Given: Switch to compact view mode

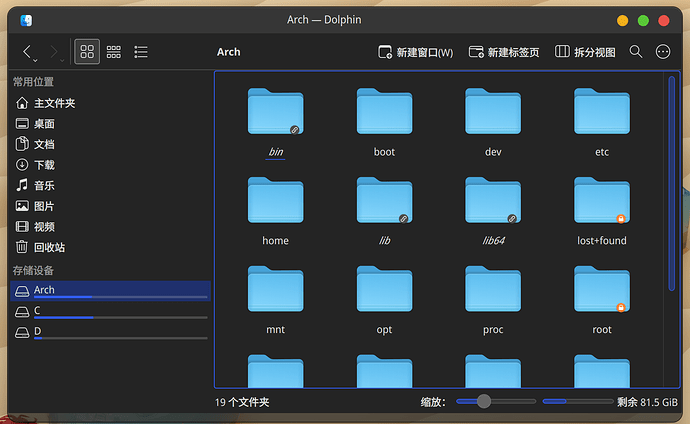Looking at the screenshot, I should click(114, 52).
